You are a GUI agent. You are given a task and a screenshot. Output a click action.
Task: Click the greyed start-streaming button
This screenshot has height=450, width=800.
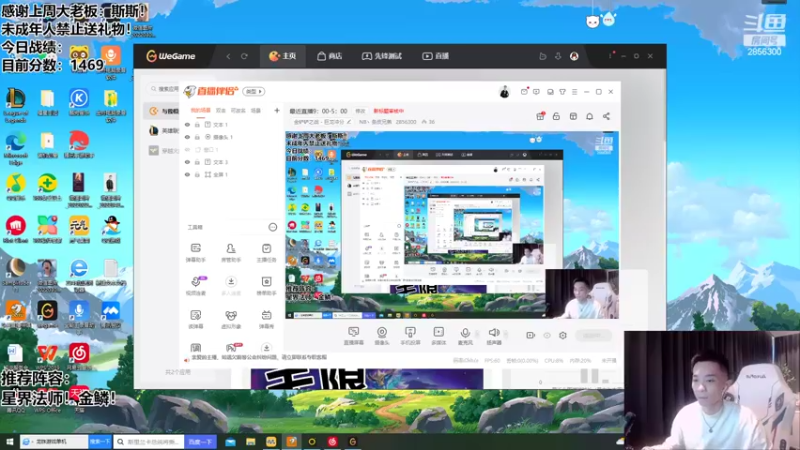tap(593, 335)
